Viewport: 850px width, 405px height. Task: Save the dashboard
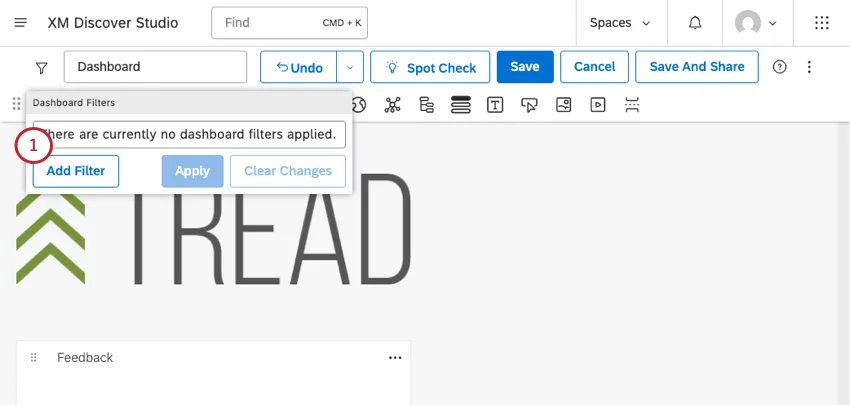525,67
